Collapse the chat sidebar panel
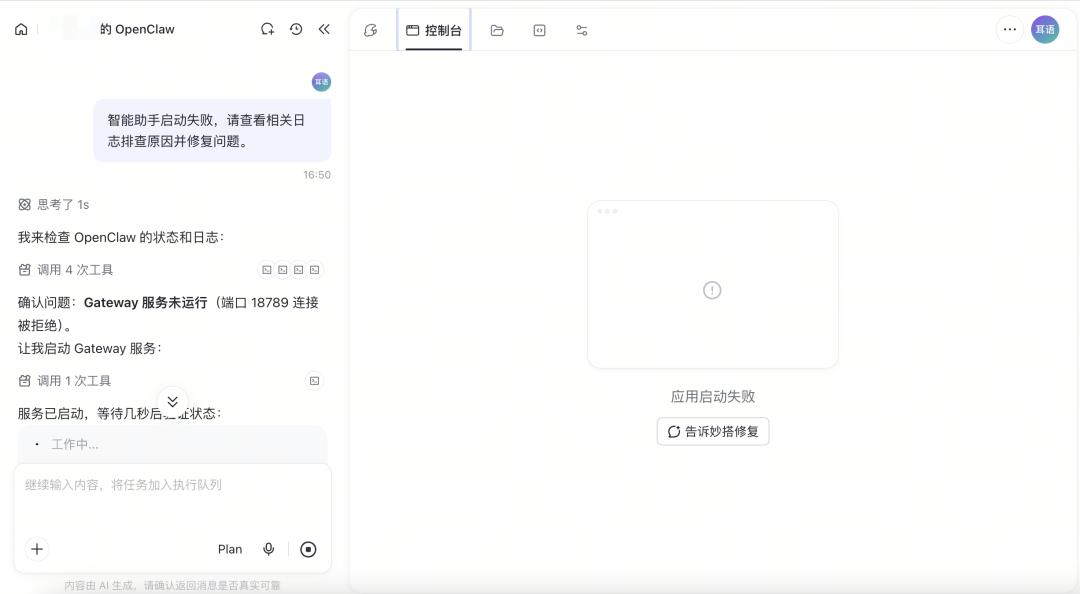 pos(324,29)
